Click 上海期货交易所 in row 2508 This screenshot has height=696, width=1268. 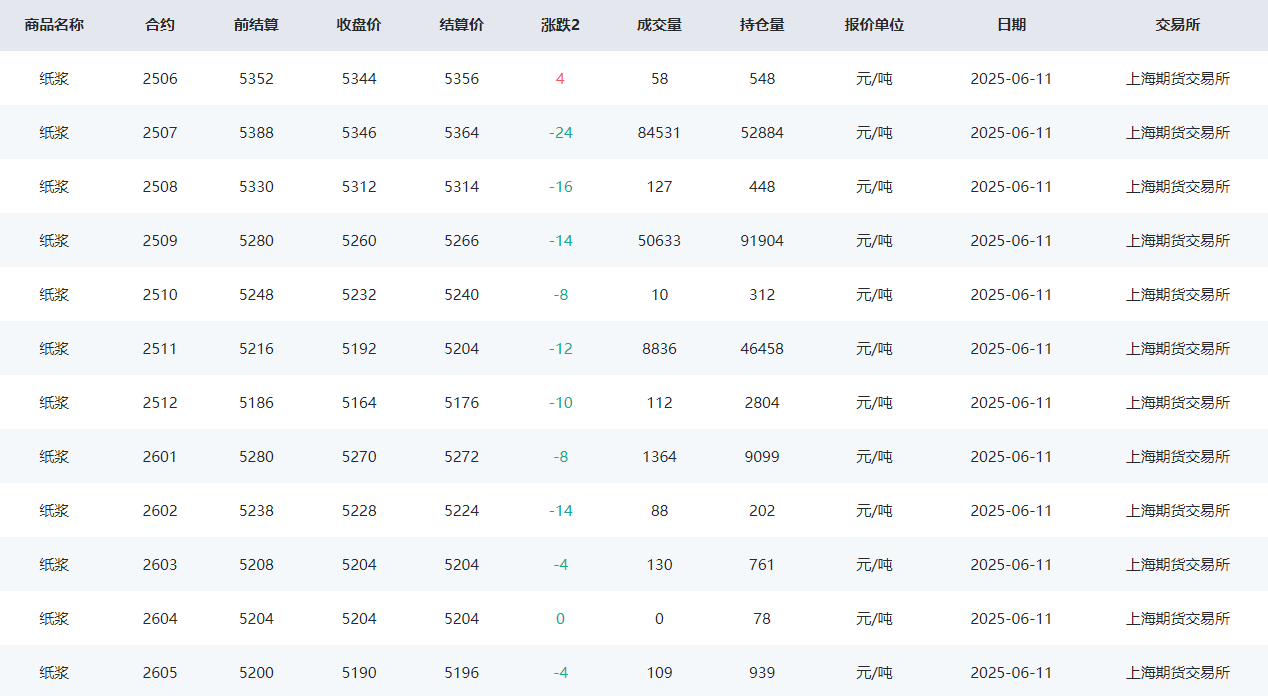coord(1178,187)
